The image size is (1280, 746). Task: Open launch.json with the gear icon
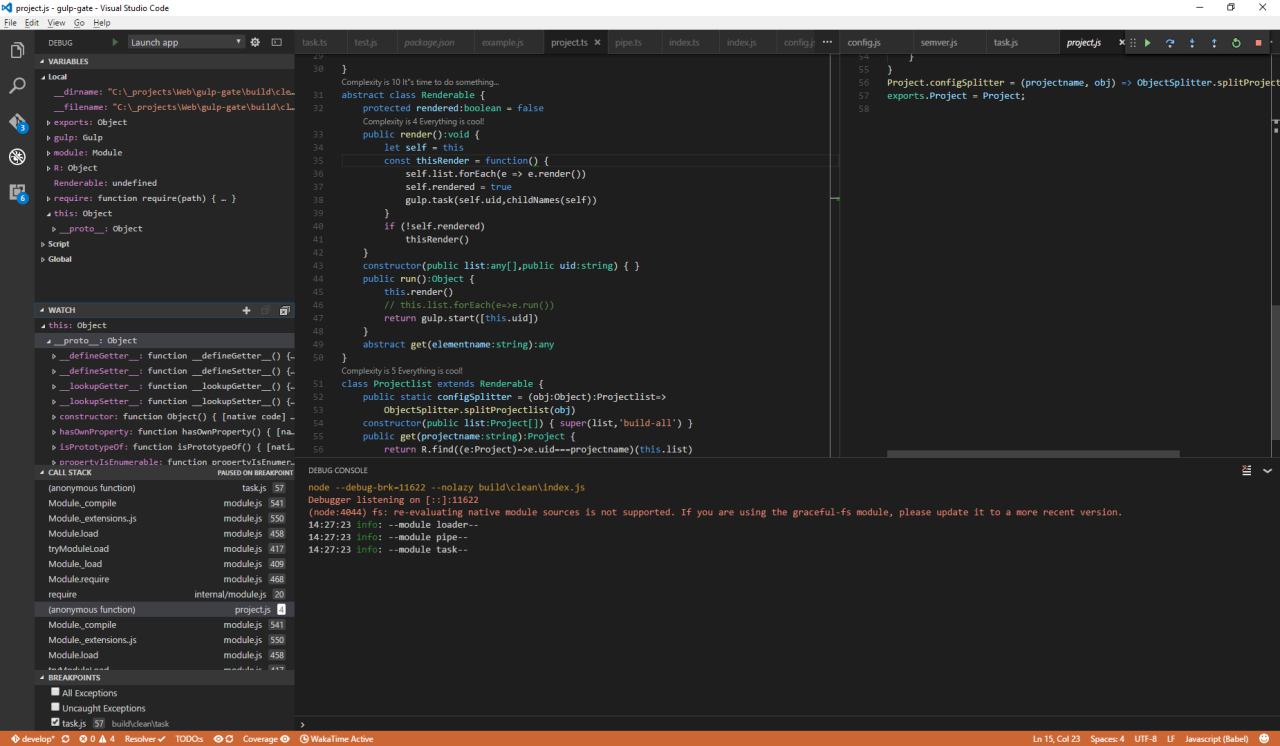255,43
